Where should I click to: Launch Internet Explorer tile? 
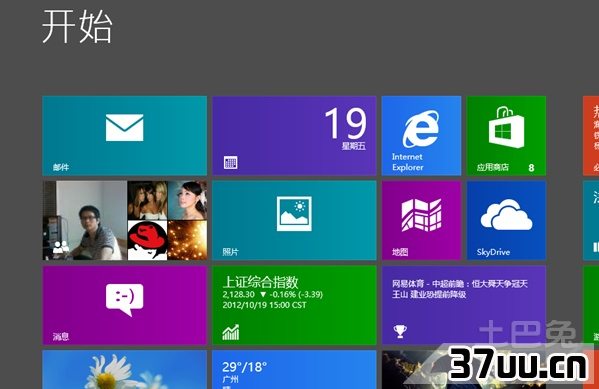coord(421,136)
